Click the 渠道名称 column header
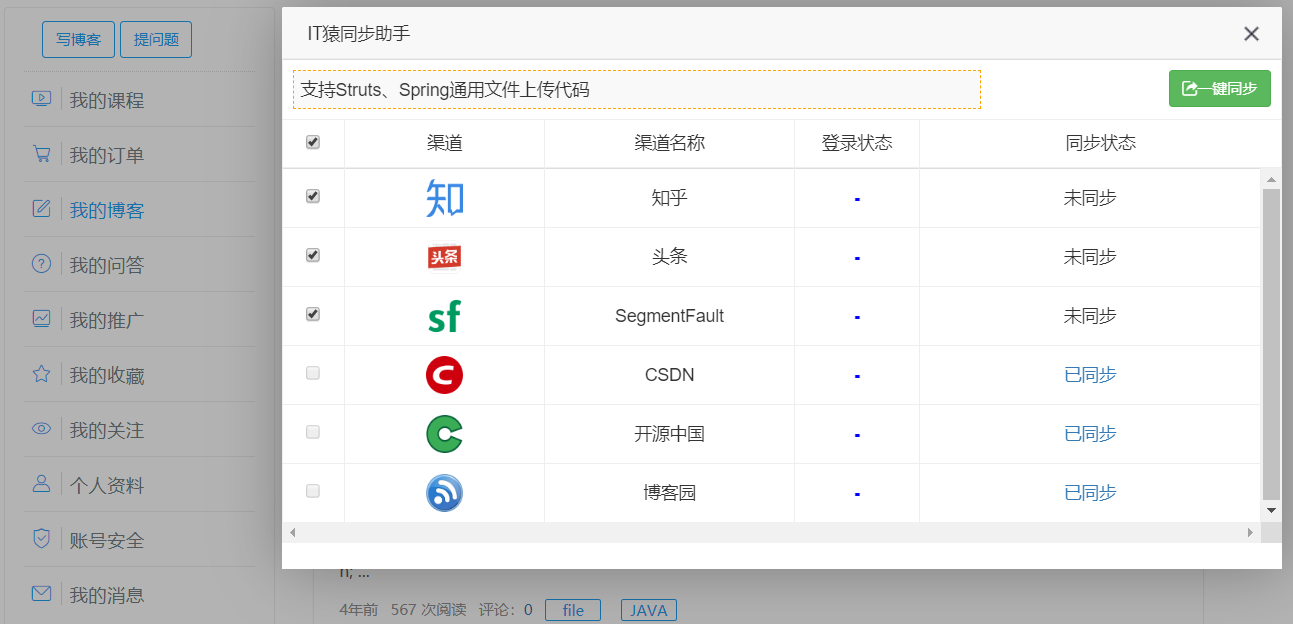The image size is (1293, 624). (x=669, y=143)
